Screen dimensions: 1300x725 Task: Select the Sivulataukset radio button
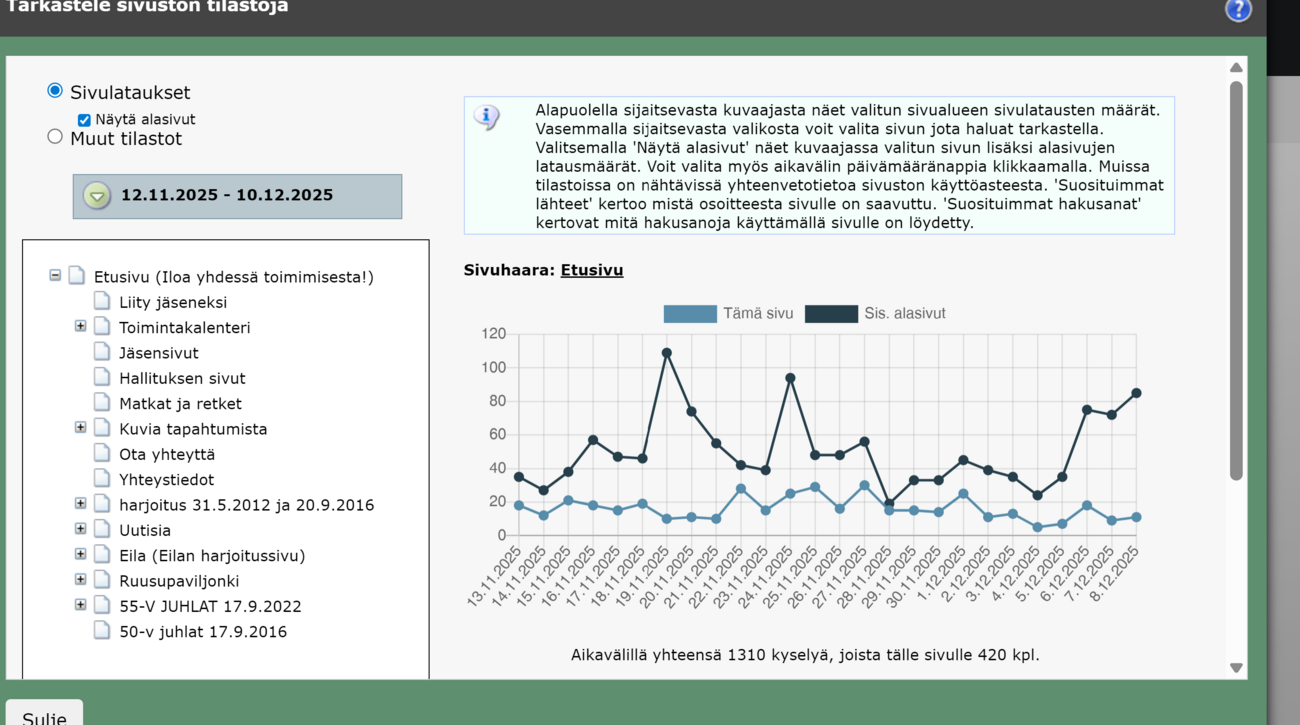pyautogui.click(x=55, y=91)
